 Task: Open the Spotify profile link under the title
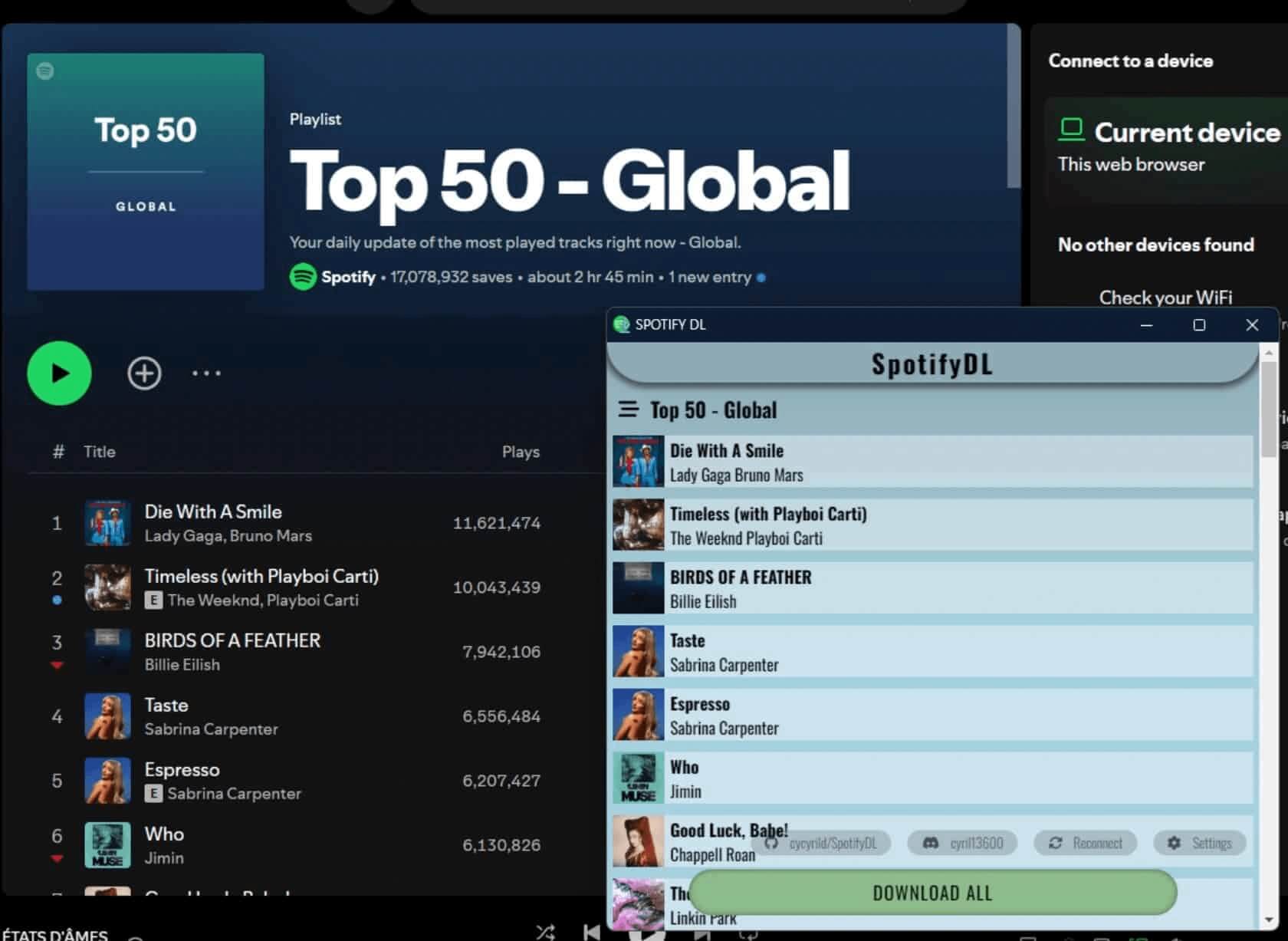pyautogui.click(x=347, y=277)
